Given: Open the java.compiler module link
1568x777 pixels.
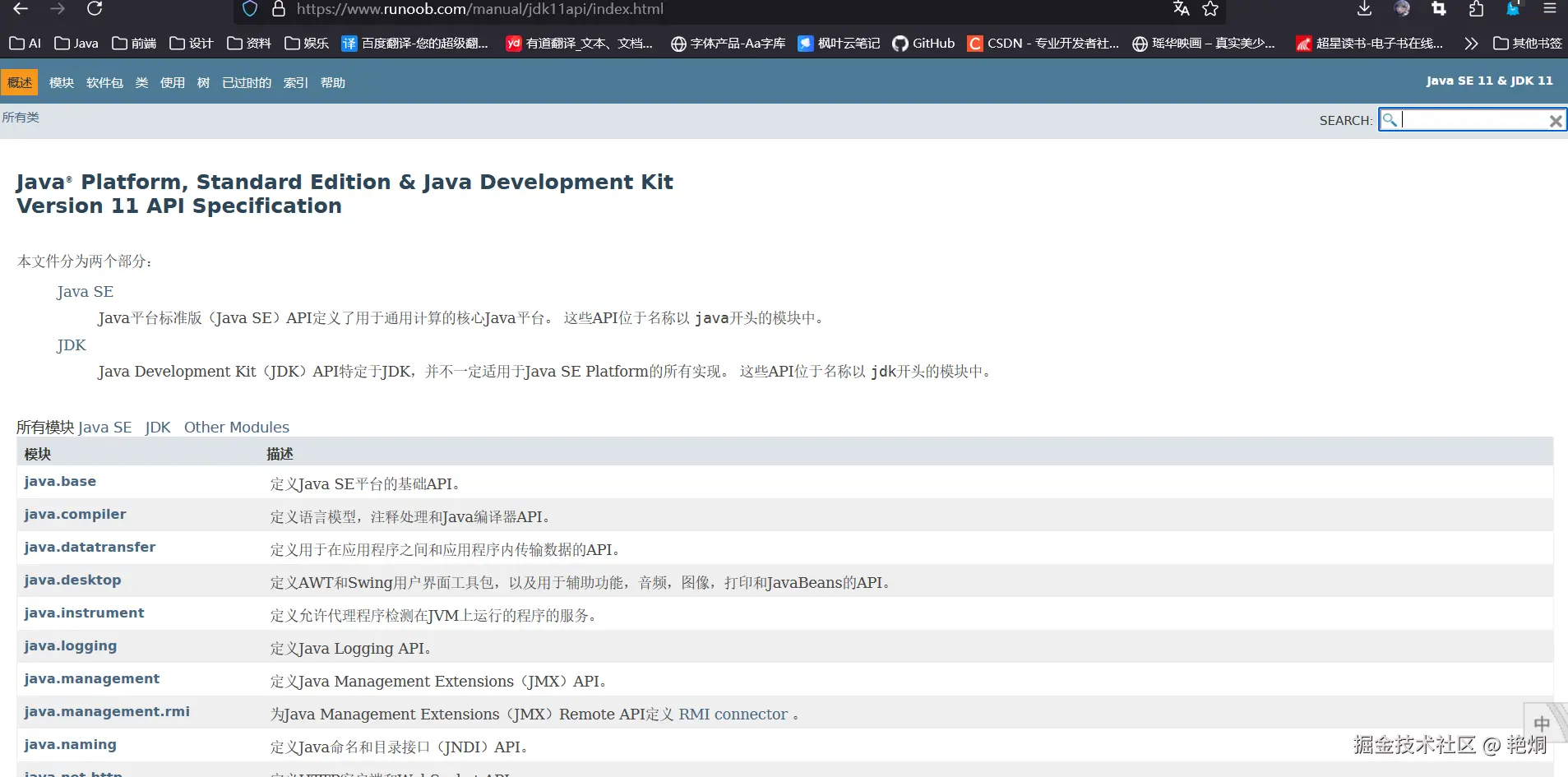Looking at the screenshot, I should (75, 515).
